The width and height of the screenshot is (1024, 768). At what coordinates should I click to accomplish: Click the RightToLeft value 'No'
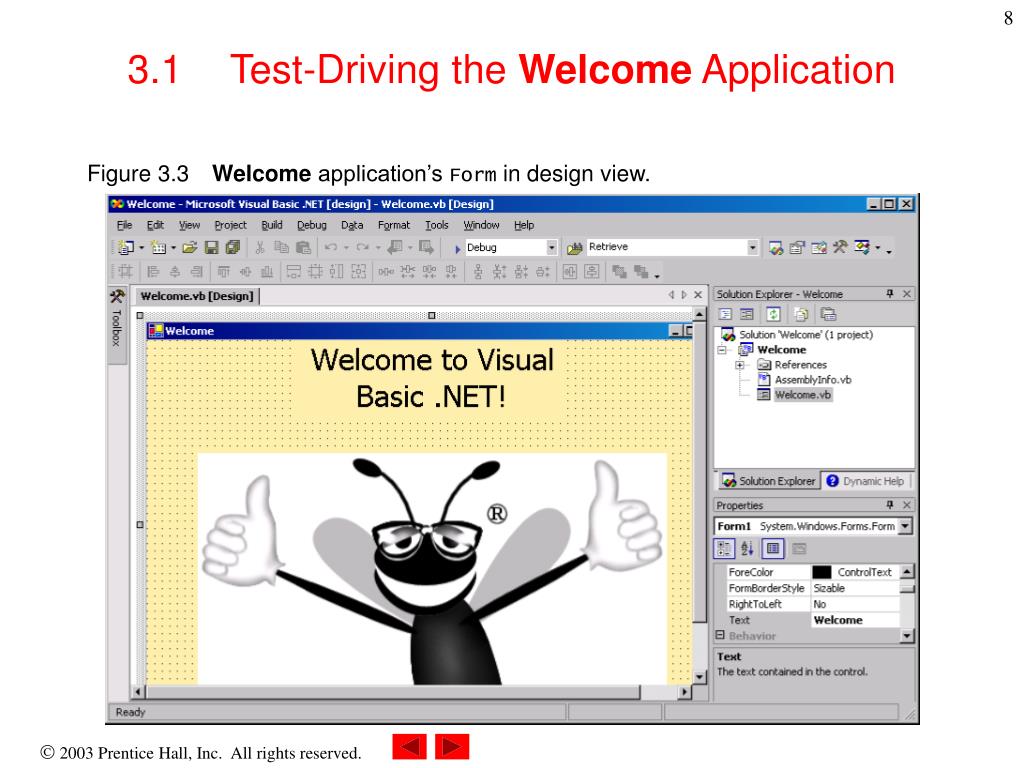pyautogui.click(x=856, y=604)
